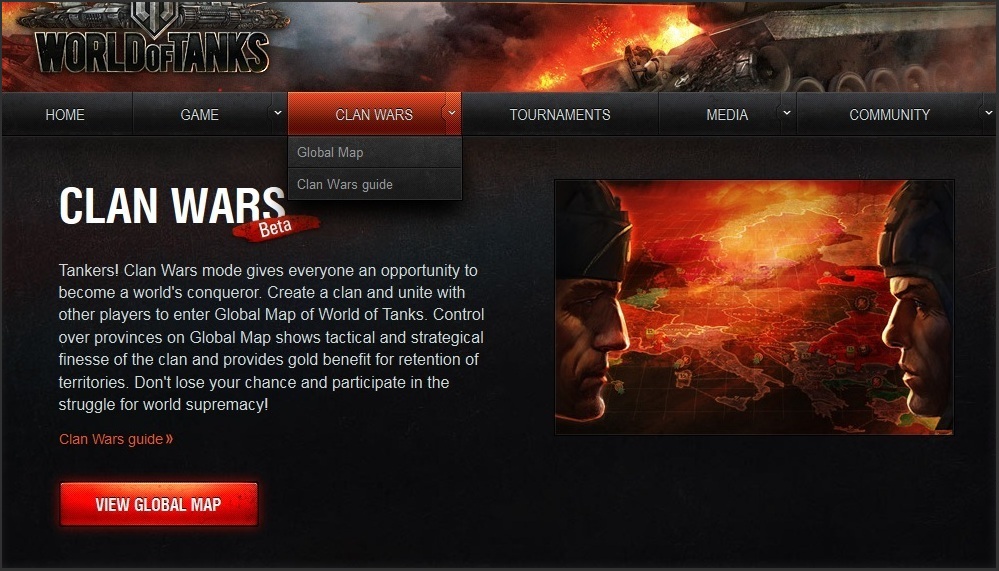This screenshot has width=999, height=571.
Task: Open the COMMUNITY section
Action: 889,115
